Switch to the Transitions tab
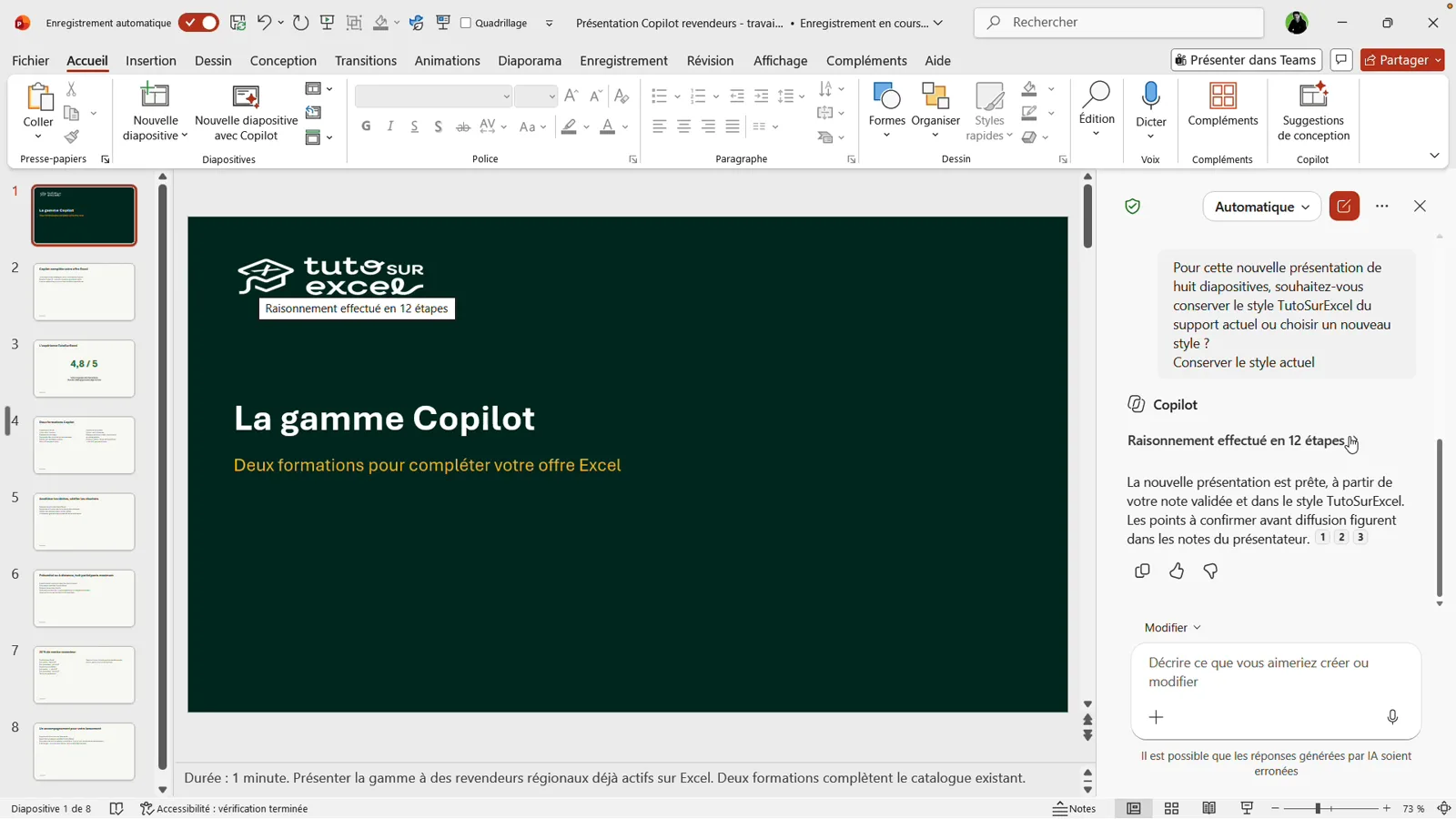1456x819 pixels. (x=365, y=61)
